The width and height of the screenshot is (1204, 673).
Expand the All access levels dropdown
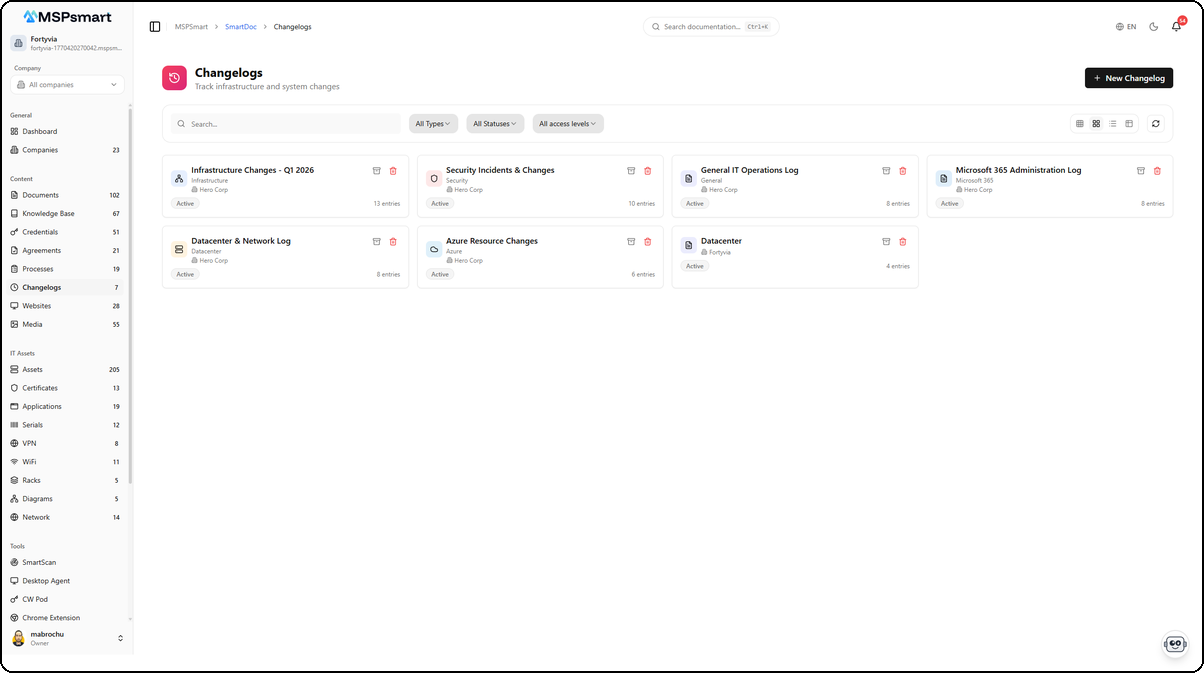click(x=567, y=123)
